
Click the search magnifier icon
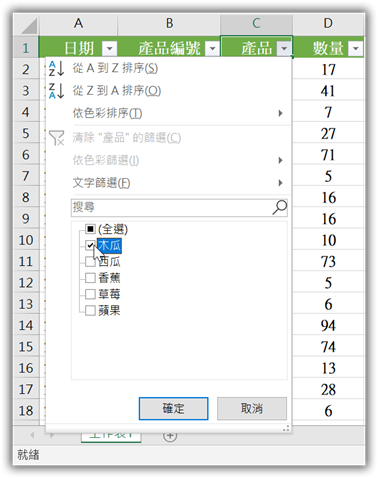280,207
